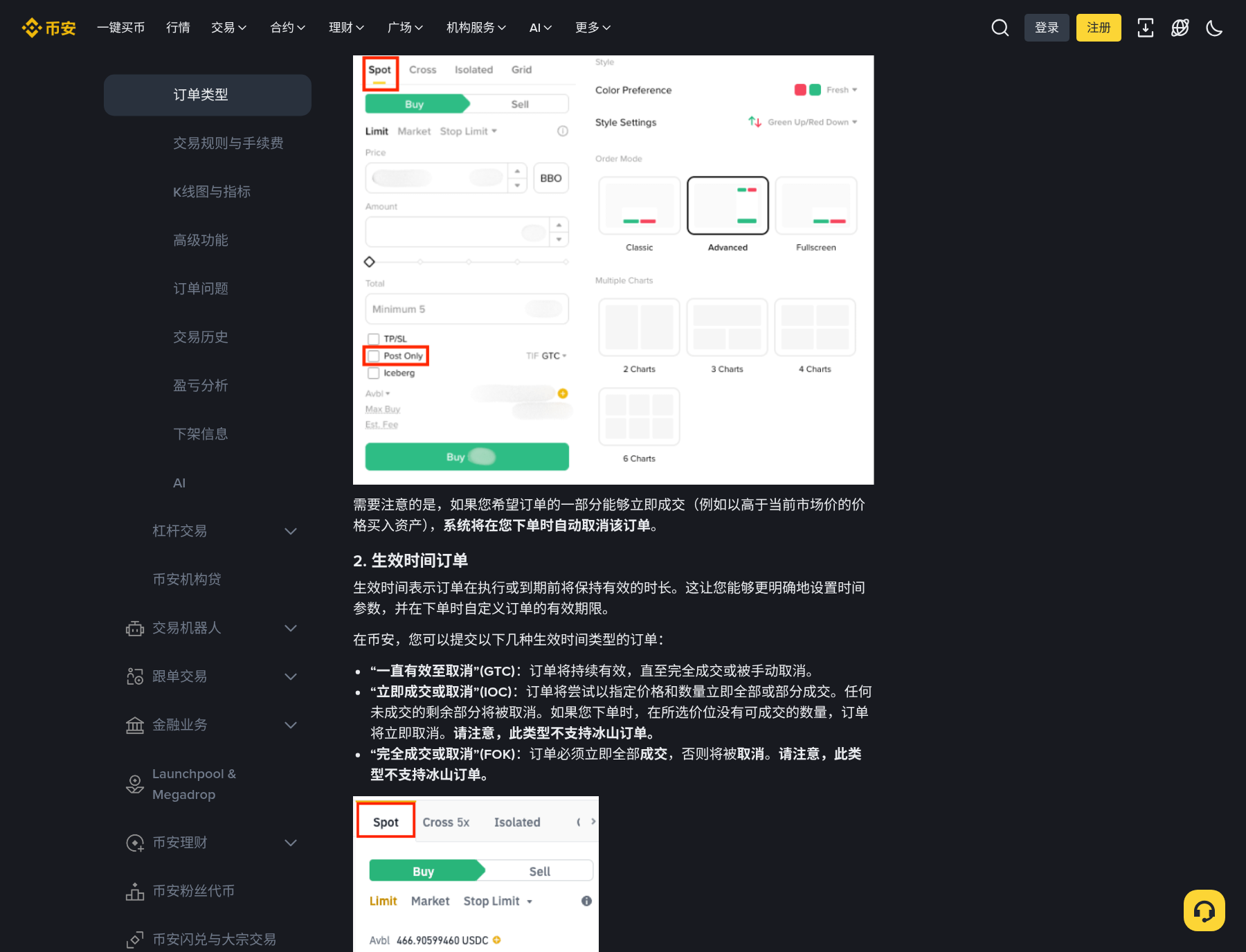Expand the 杠杆交易 sidebar section
The width and height of the screenshot is (1246, 952).
click(x=291, y=531)
